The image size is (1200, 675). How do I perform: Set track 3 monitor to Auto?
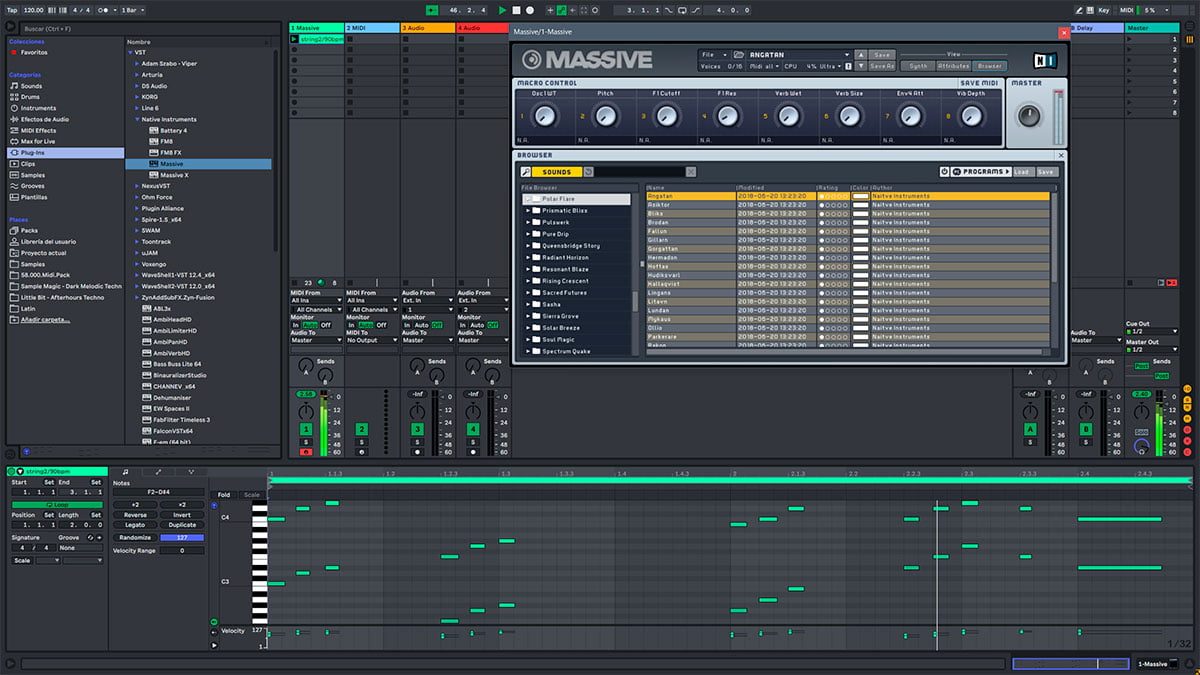[423, 325]
